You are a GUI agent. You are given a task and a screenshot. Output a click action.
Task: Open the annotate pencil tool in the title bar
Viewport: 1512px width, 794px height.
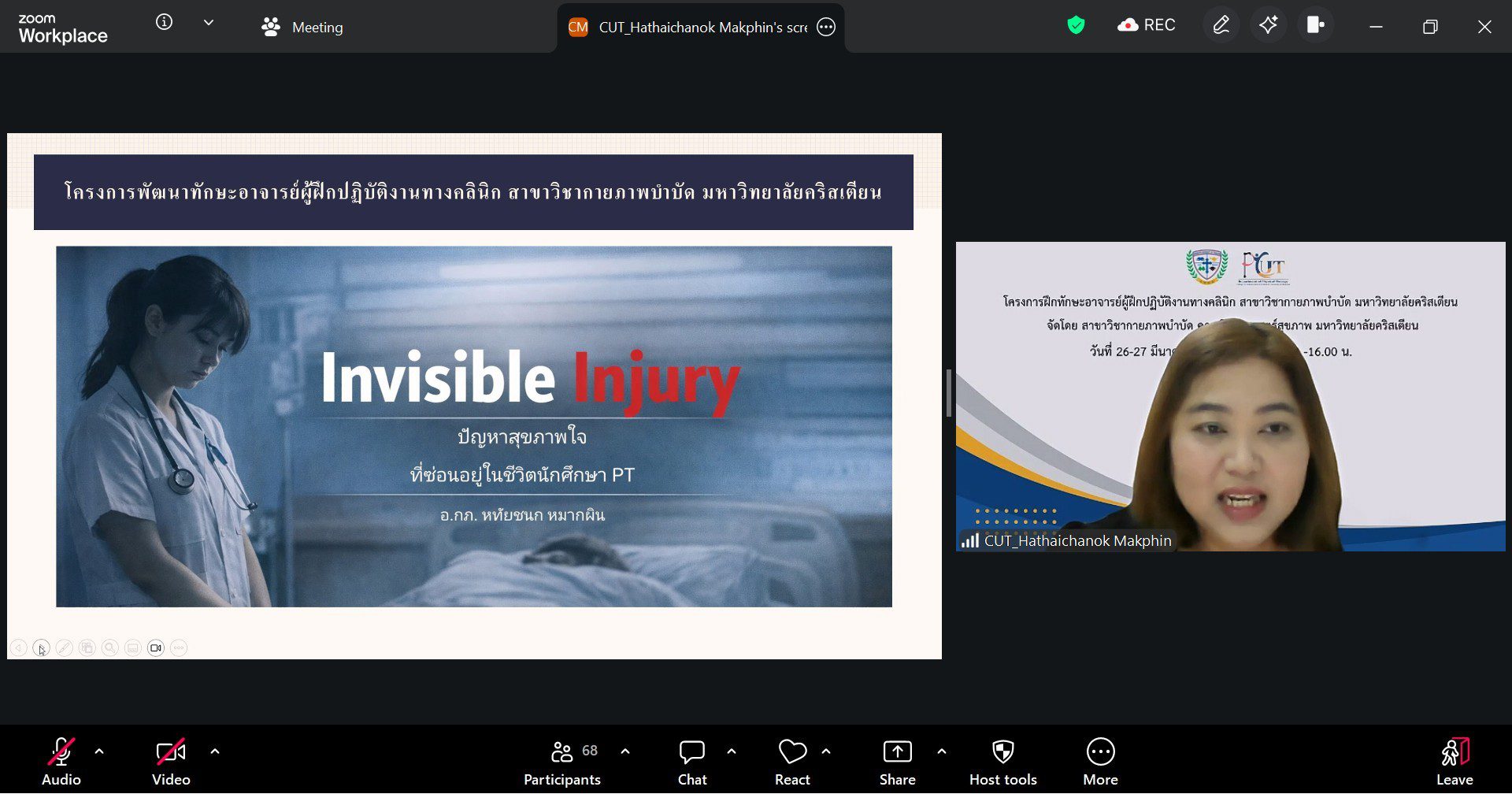1221,26
